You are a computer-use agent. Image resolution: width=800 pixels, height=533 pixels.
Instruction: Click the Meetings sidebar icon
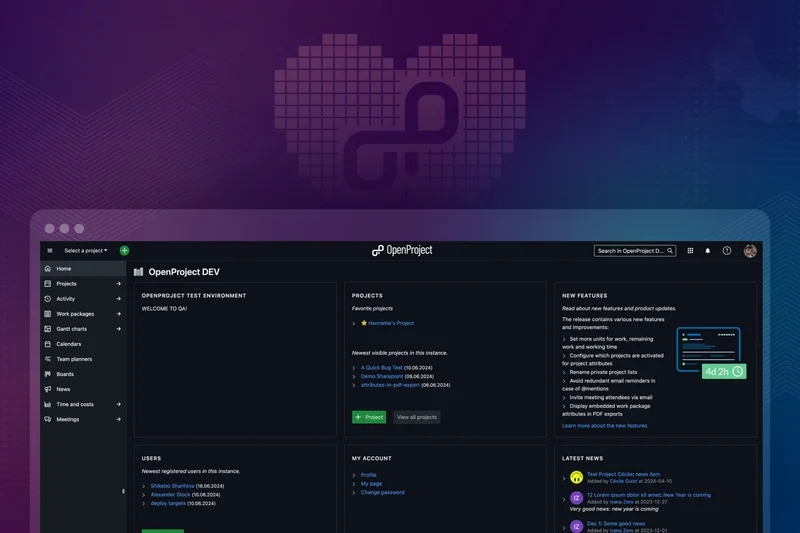(47, 419)
